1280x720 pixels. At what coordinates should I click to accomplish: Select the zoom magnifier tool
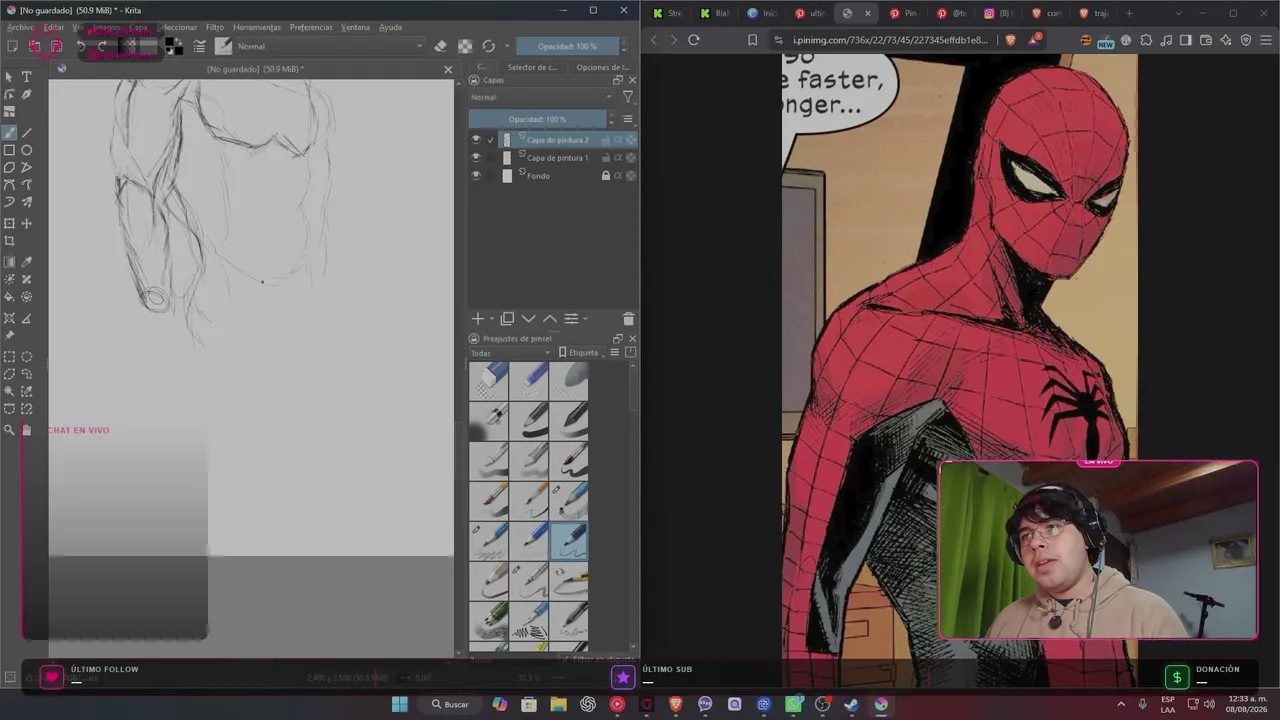click(x=9, y=430)
